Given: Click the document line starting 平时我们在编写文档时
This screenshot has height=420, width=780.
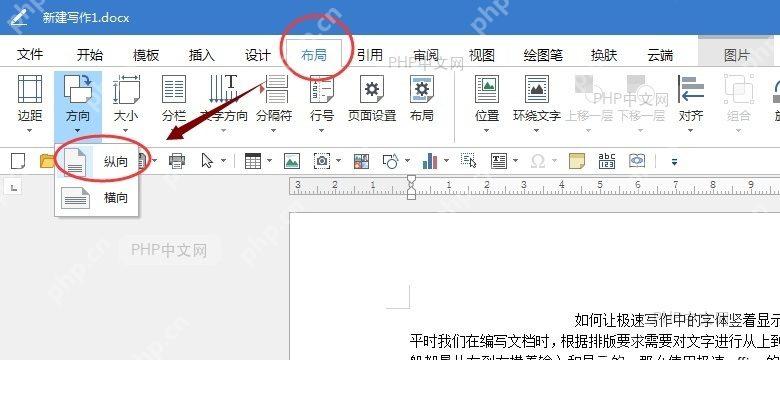Looking at the screenshot, I should pos(594,341).
